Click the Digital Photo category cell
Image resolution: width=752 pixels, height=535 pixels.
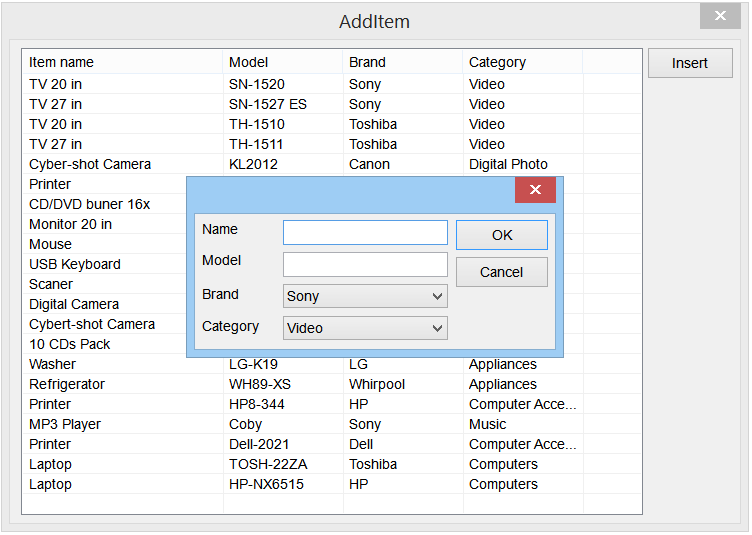(508, 164)
